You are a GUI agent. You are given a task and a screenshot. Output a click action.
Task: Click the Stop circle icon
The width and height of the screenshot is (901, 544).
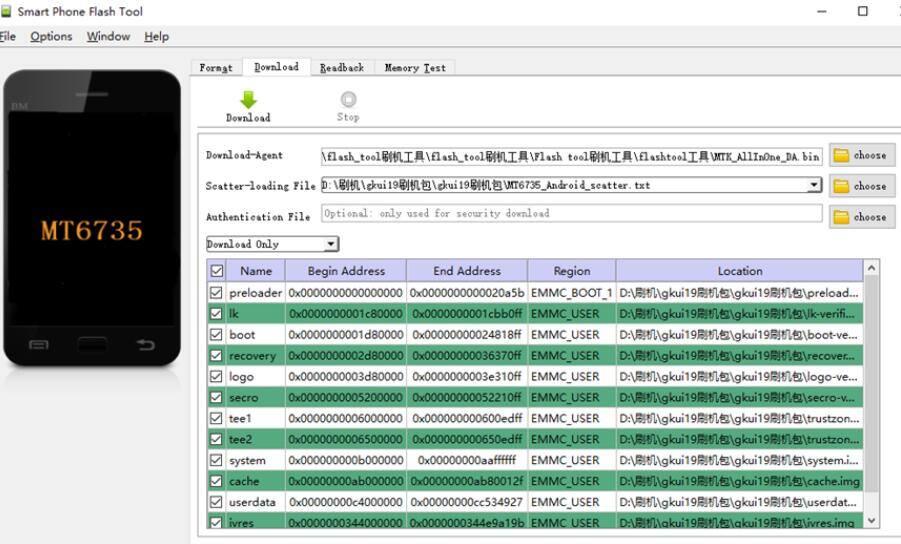tap(348, 99)
